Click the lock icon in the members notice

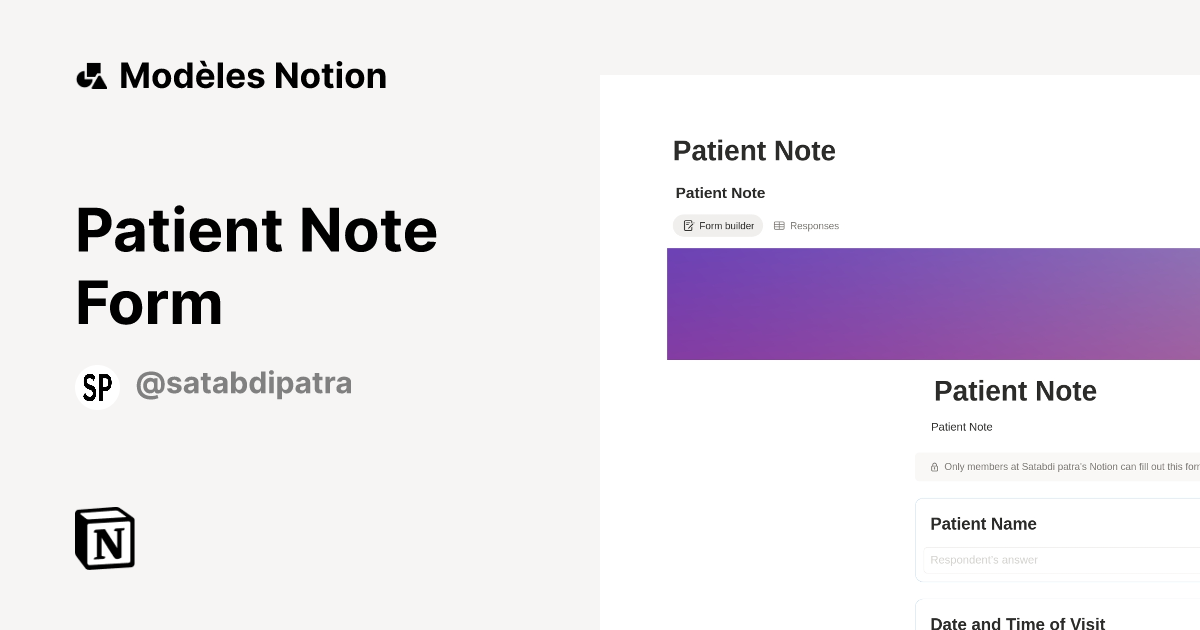[934, 467]
